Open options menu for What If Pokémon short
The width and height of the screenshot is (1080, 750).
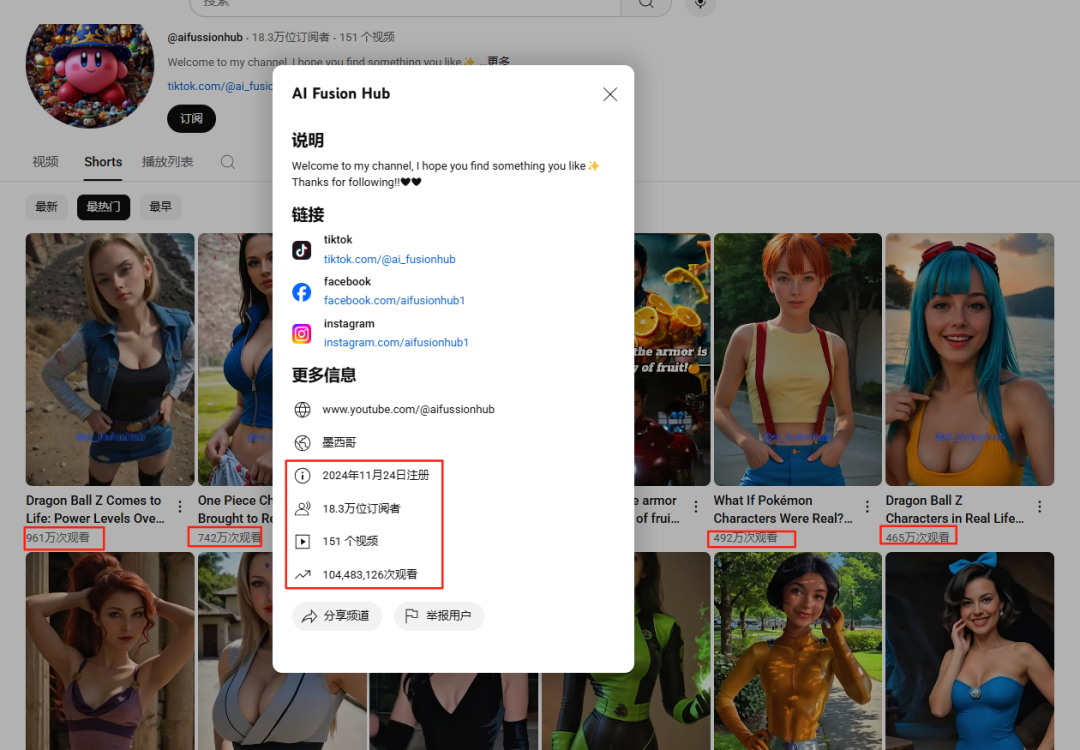tap(867, 507)
